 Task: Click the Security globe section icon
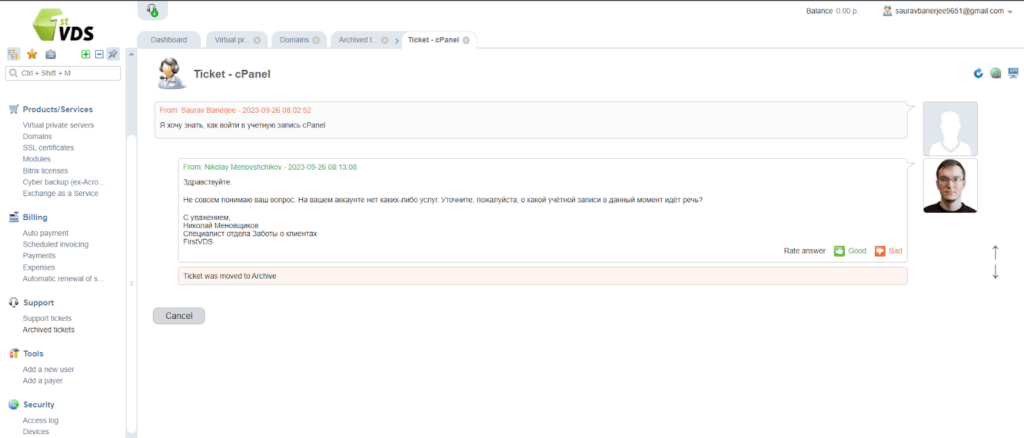click(13, 405)
